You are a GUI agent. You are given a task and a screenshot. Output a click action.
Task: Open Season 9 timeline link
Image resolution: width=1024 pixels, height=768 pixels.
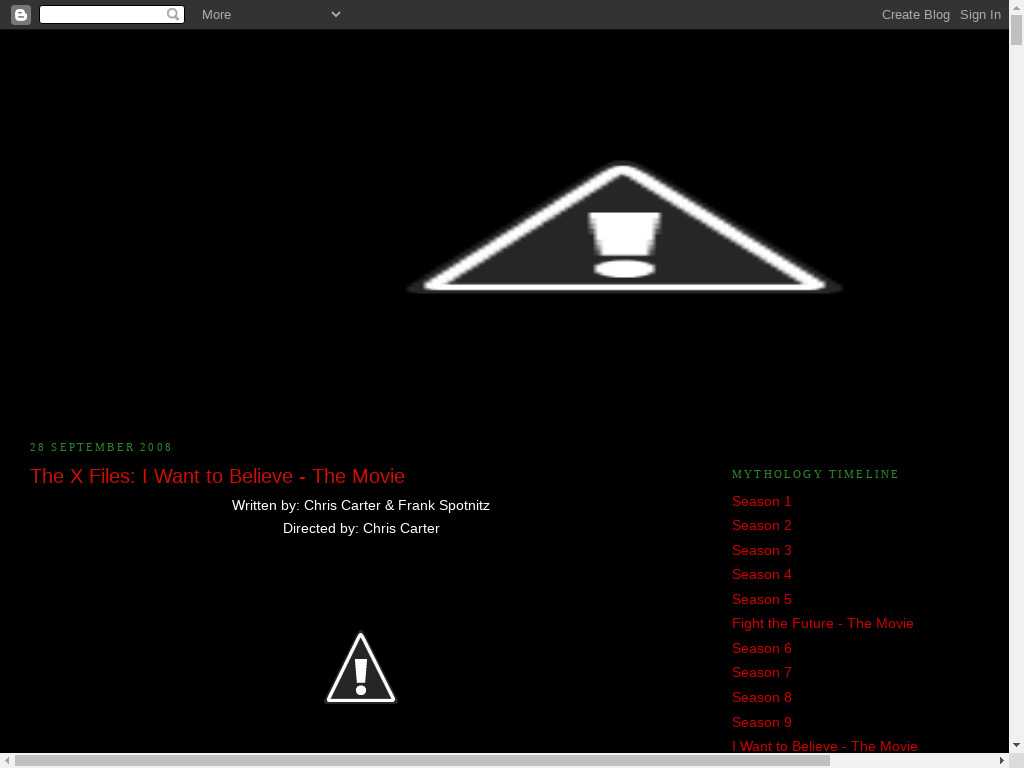(761, 722)
